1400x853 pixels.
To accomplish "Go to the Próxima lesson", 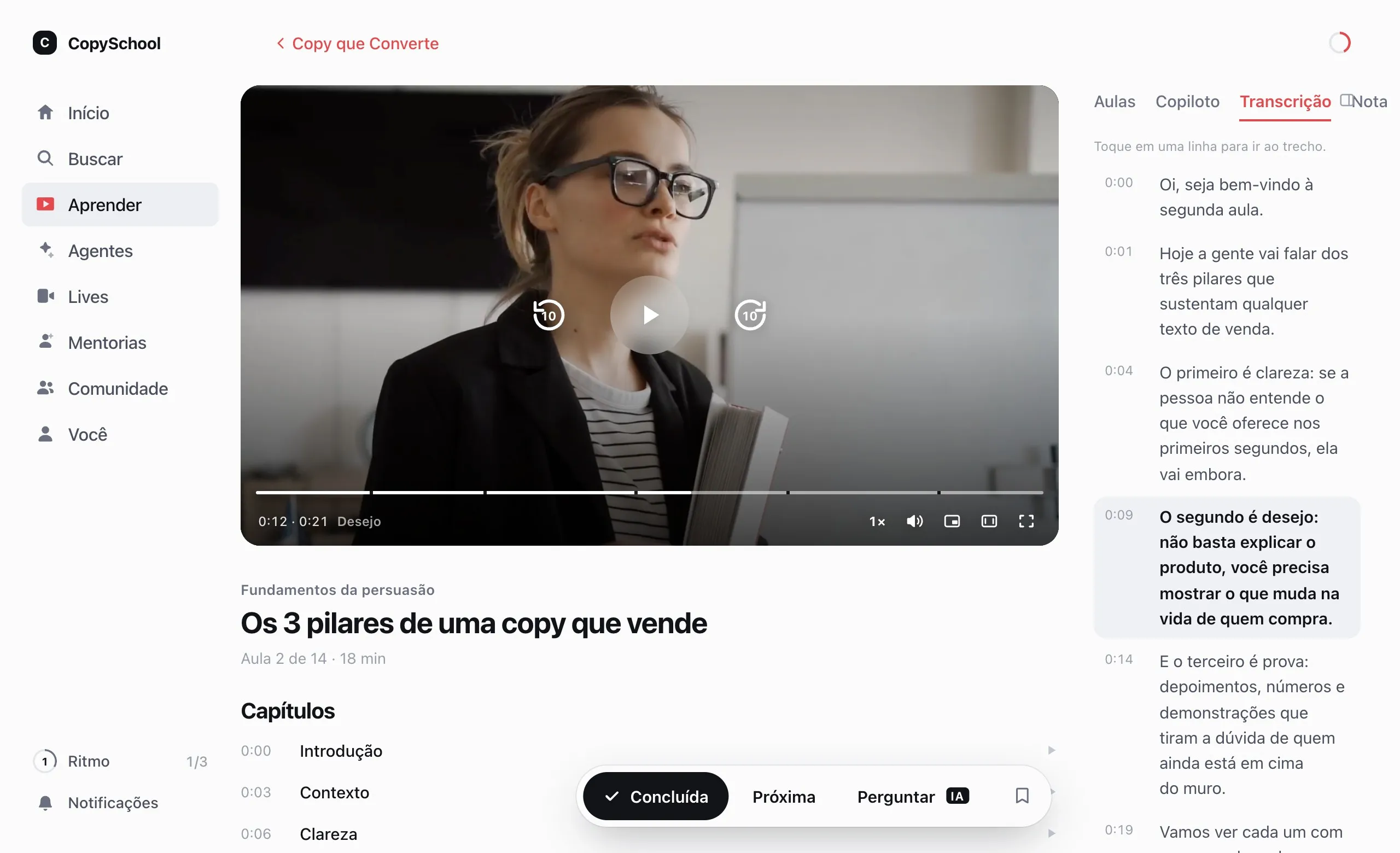I will click(784, 796).
